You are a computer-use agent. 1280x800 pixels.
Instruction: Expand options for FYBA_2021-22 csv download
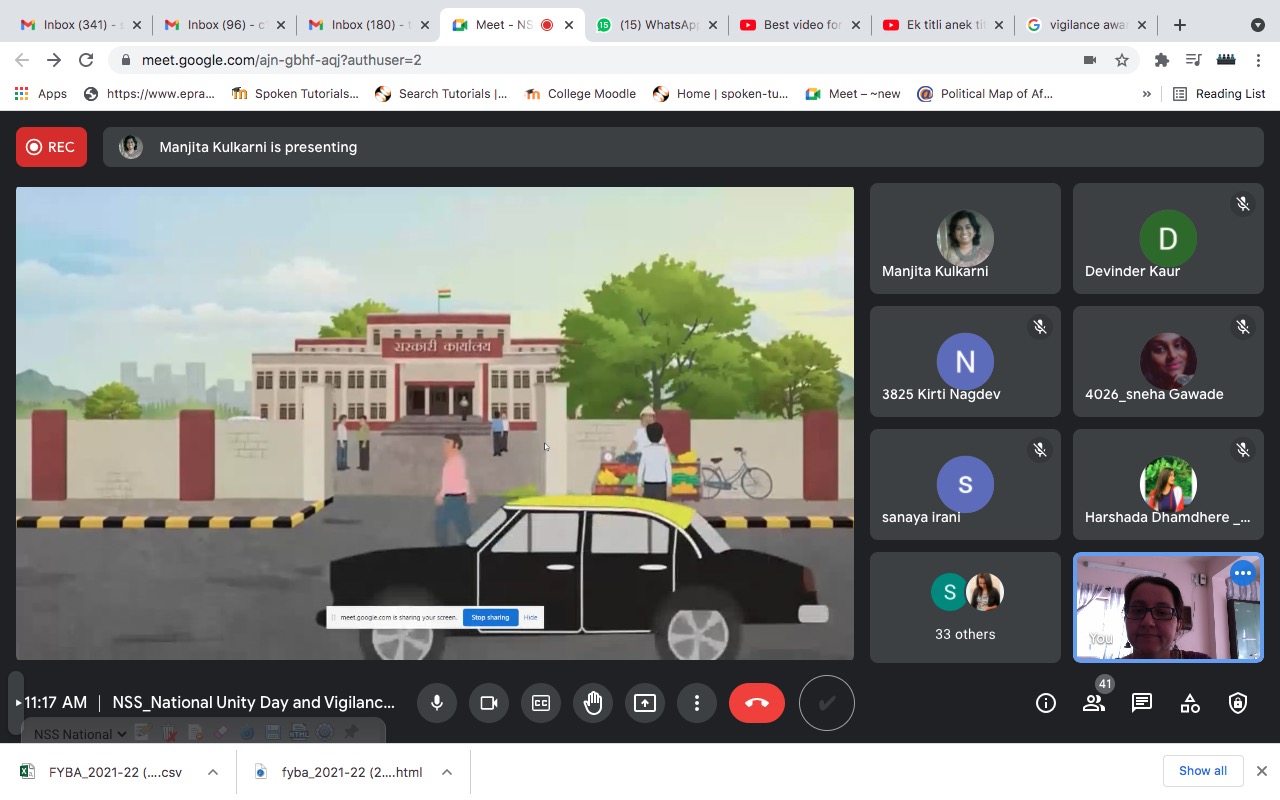[212, 771]
